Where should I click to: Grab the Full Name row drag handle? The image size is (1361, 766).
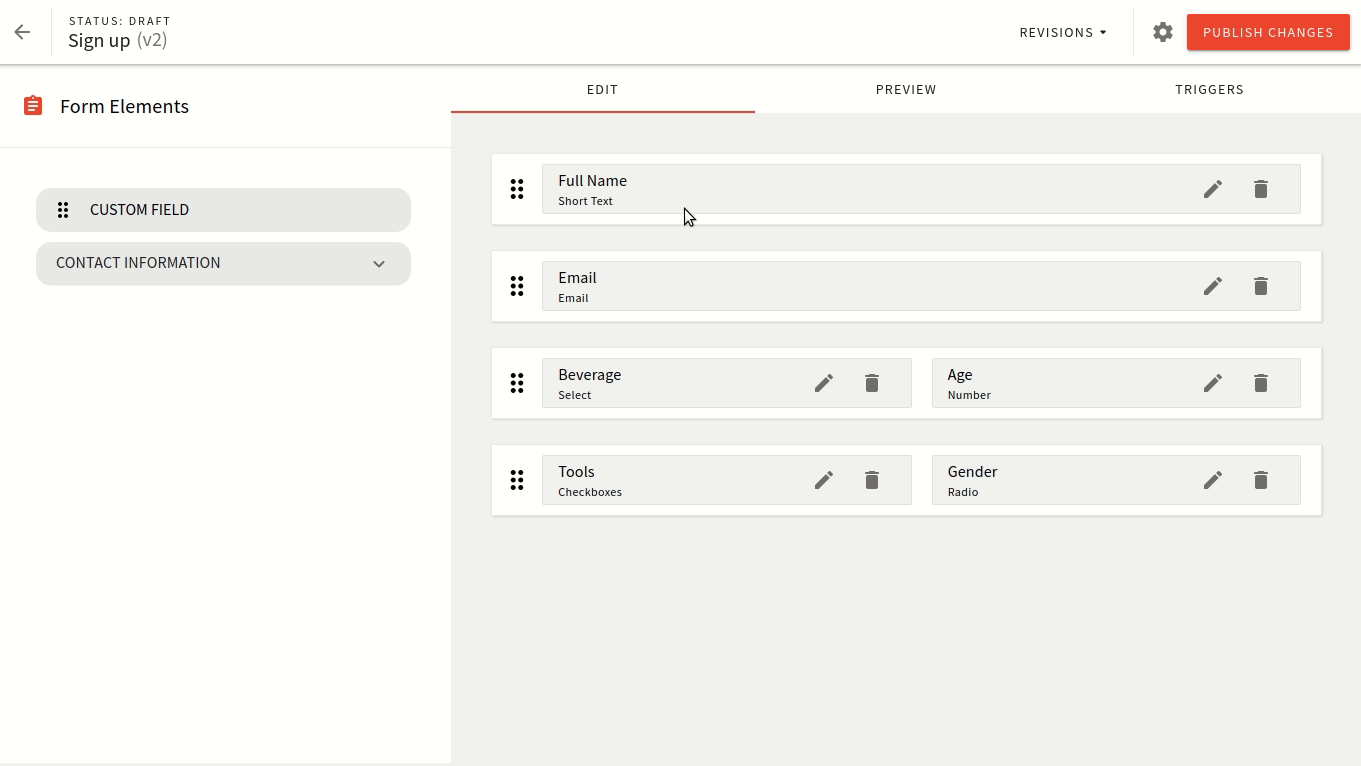[517, 188]
